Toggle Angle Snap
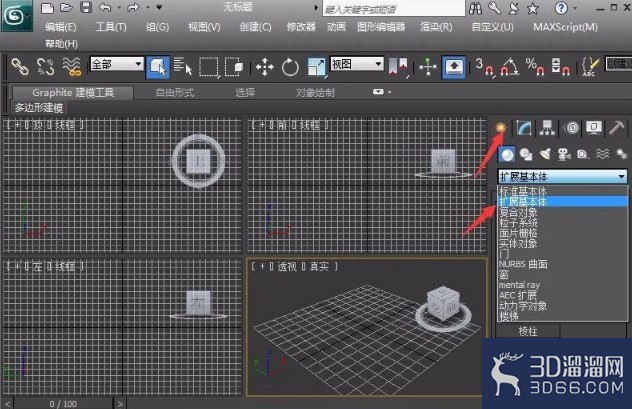Screen dimensions: 632x409 point(510,67)
